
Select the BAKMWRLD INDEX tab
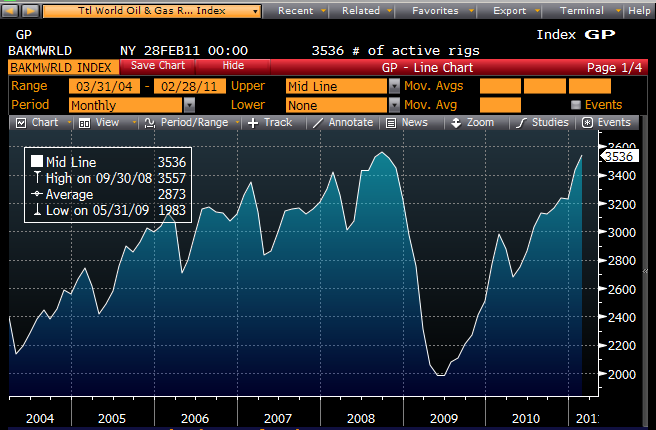(x=64, y=67)
